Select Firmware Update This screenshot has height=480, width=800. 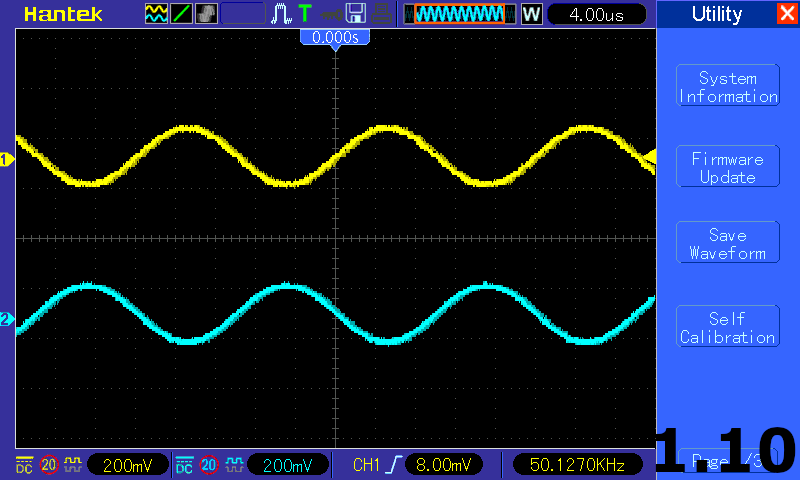728,166
